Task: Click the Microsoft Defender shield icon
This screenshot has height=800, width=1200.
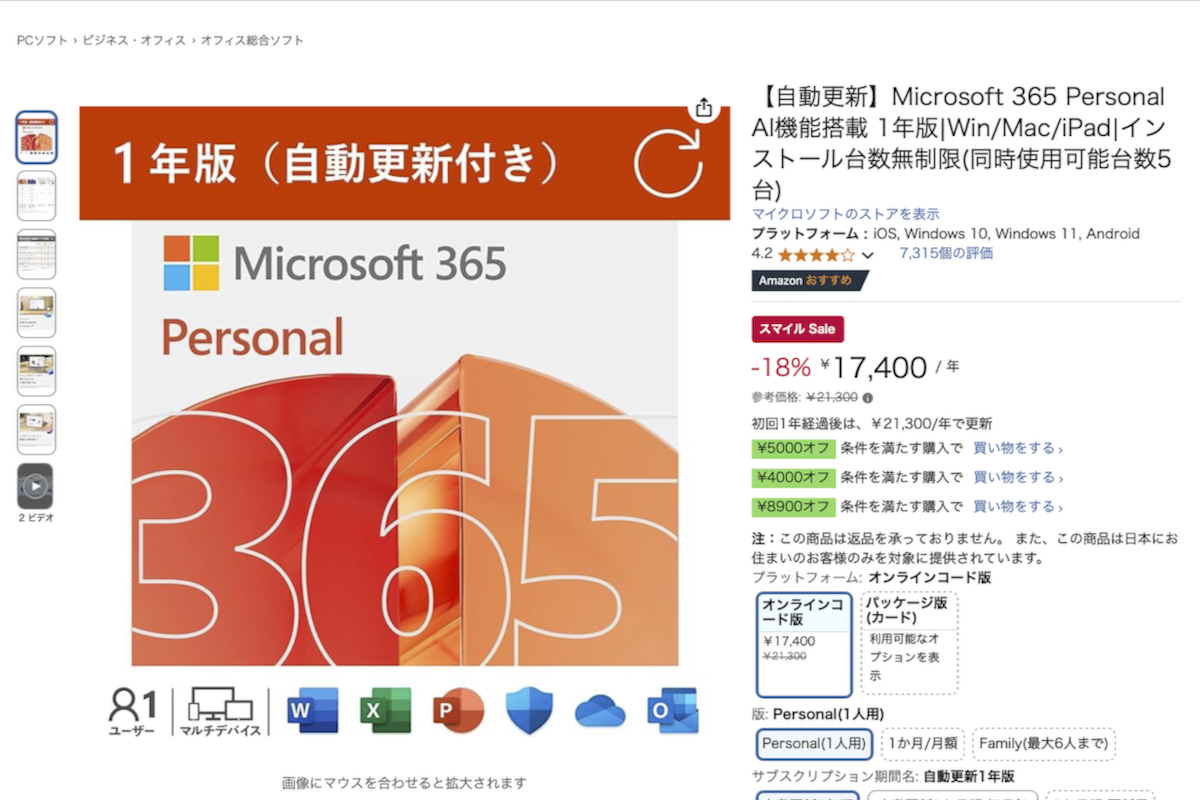Action: coord(529,711)
